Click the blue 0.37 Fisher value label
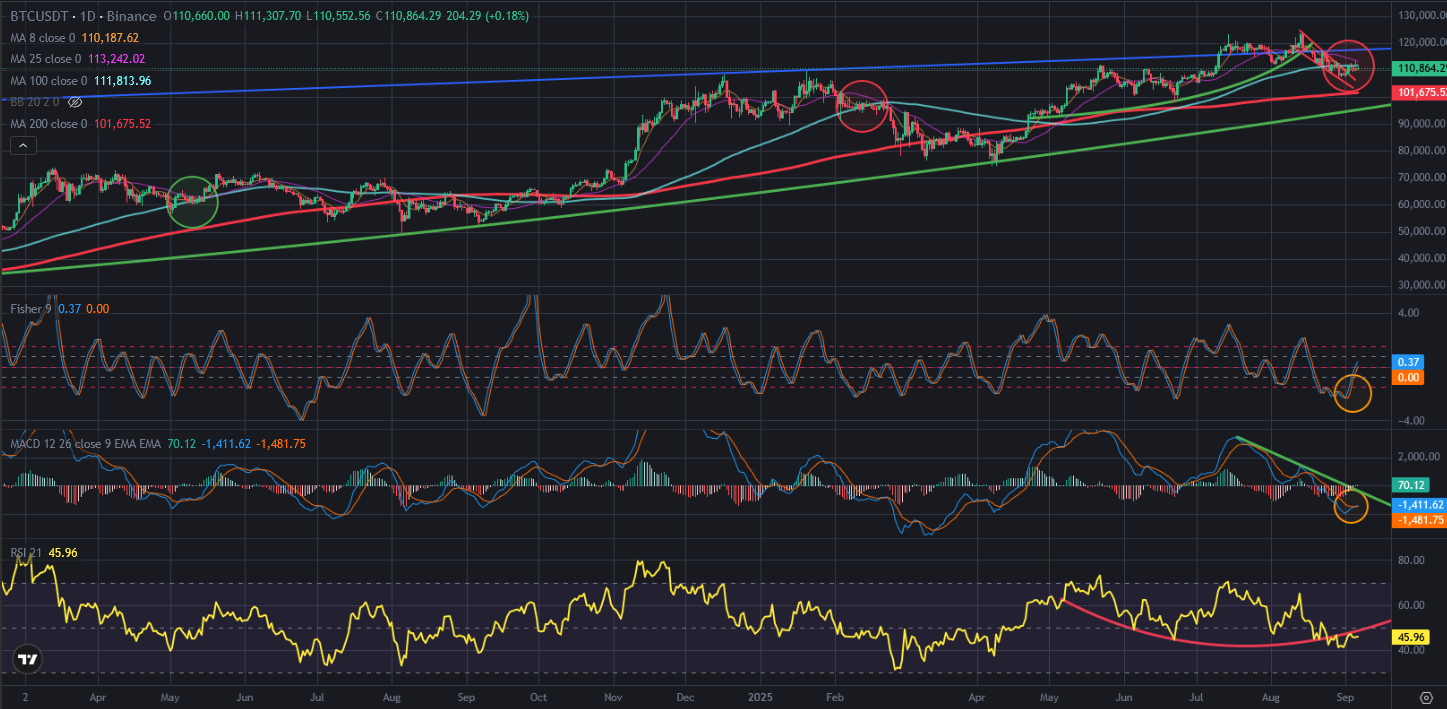Viewport: 1447px width, 709px height. tap(1406, 361)
